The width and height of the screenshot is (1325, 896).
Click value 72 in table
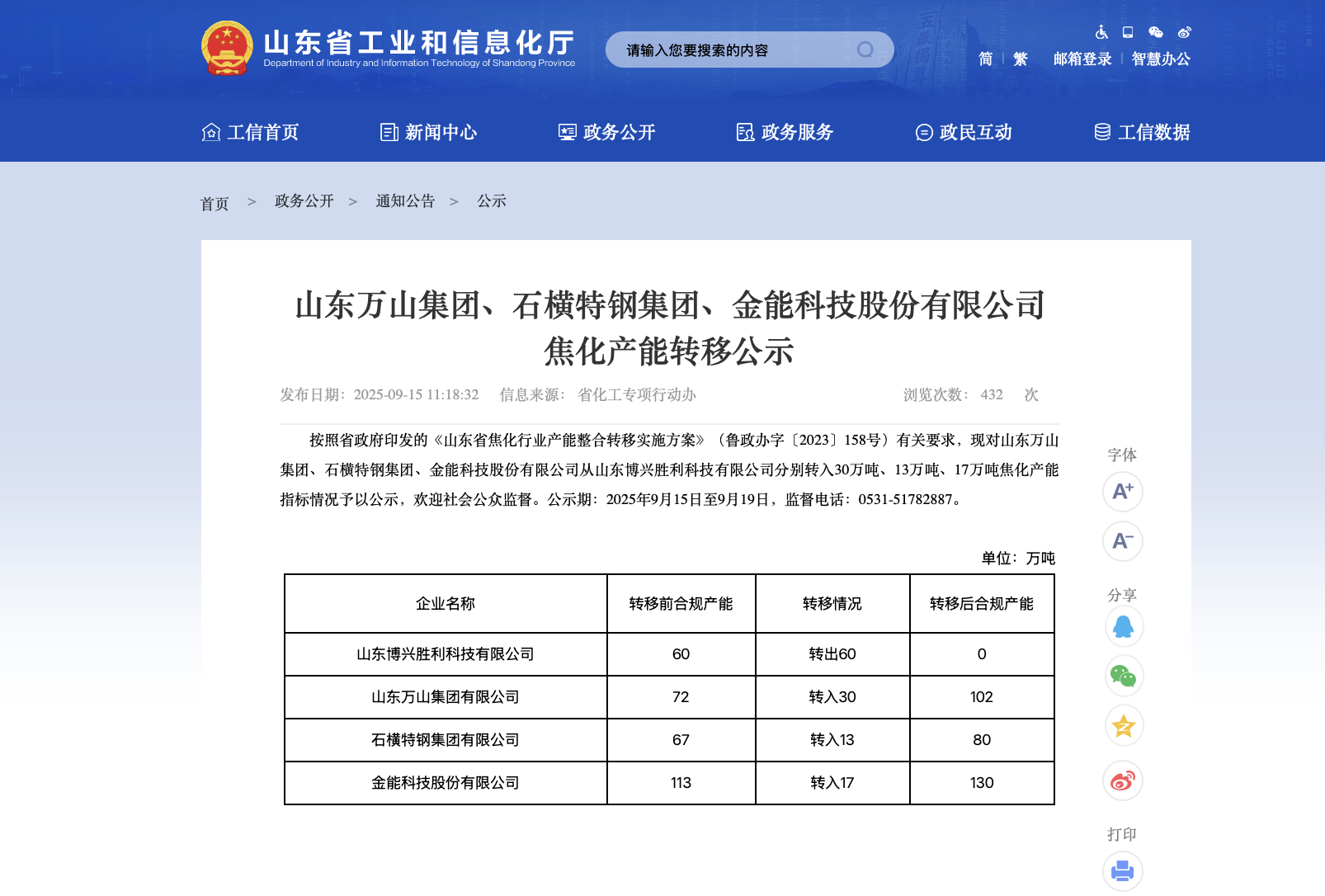tap(681, 697)
